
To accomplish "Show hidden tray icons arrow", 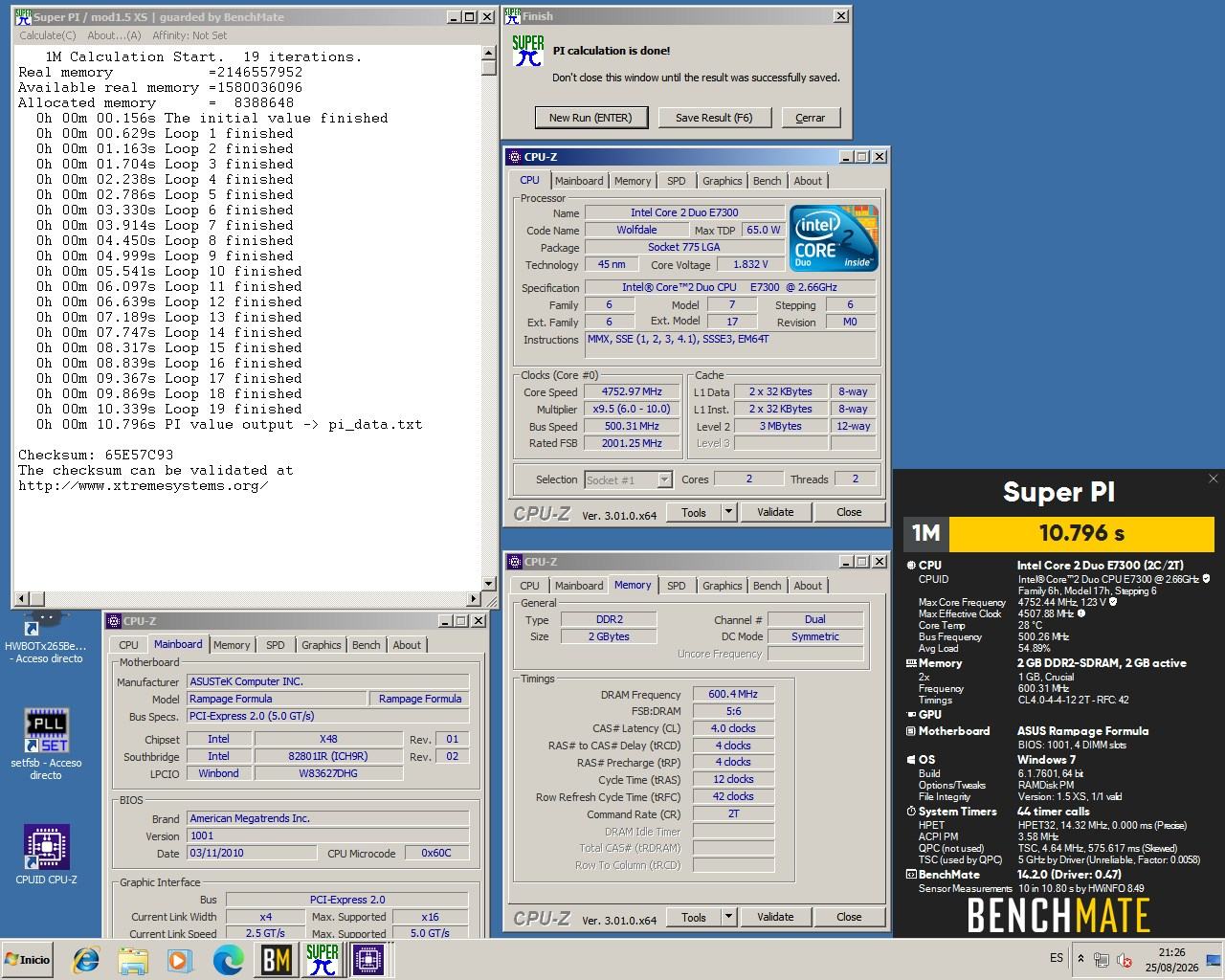I will click(x=1080, y=959).
